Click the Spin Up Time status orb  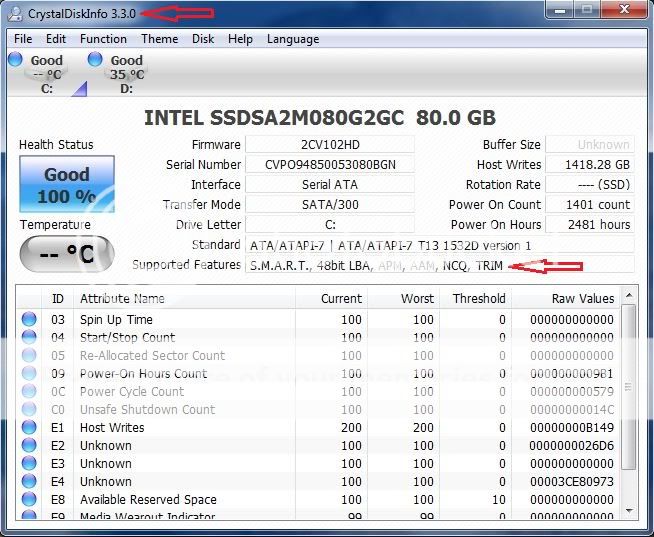click(29, 319)
